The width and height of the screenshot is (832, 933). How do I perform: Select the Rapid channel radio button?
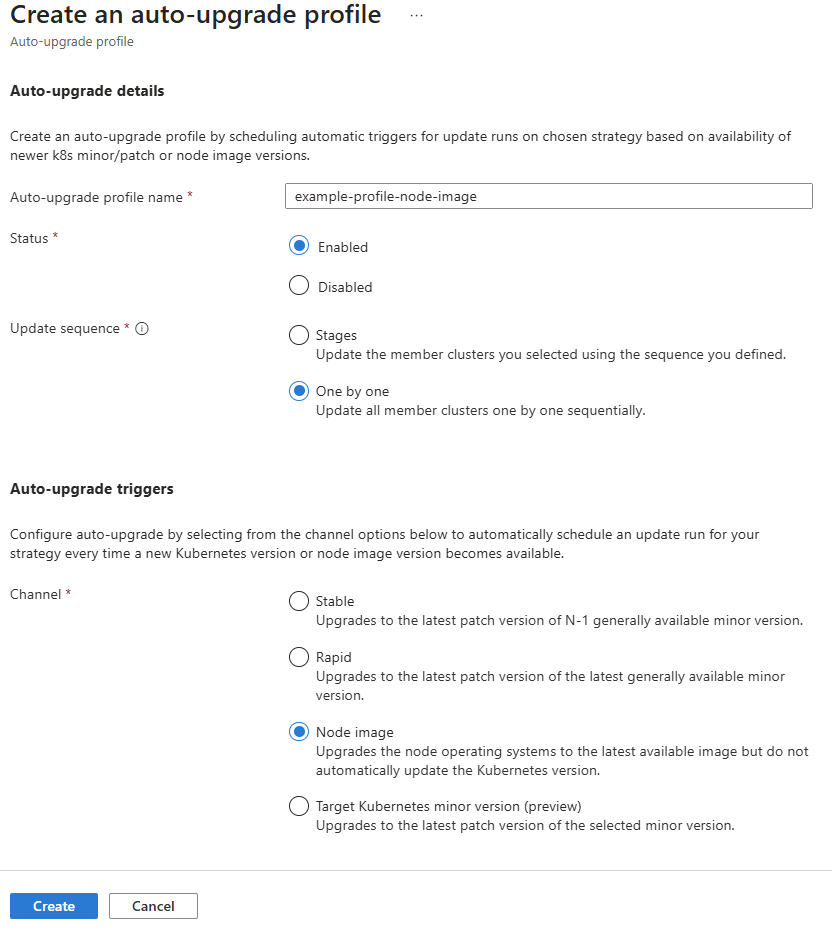(x=299, y=658)
